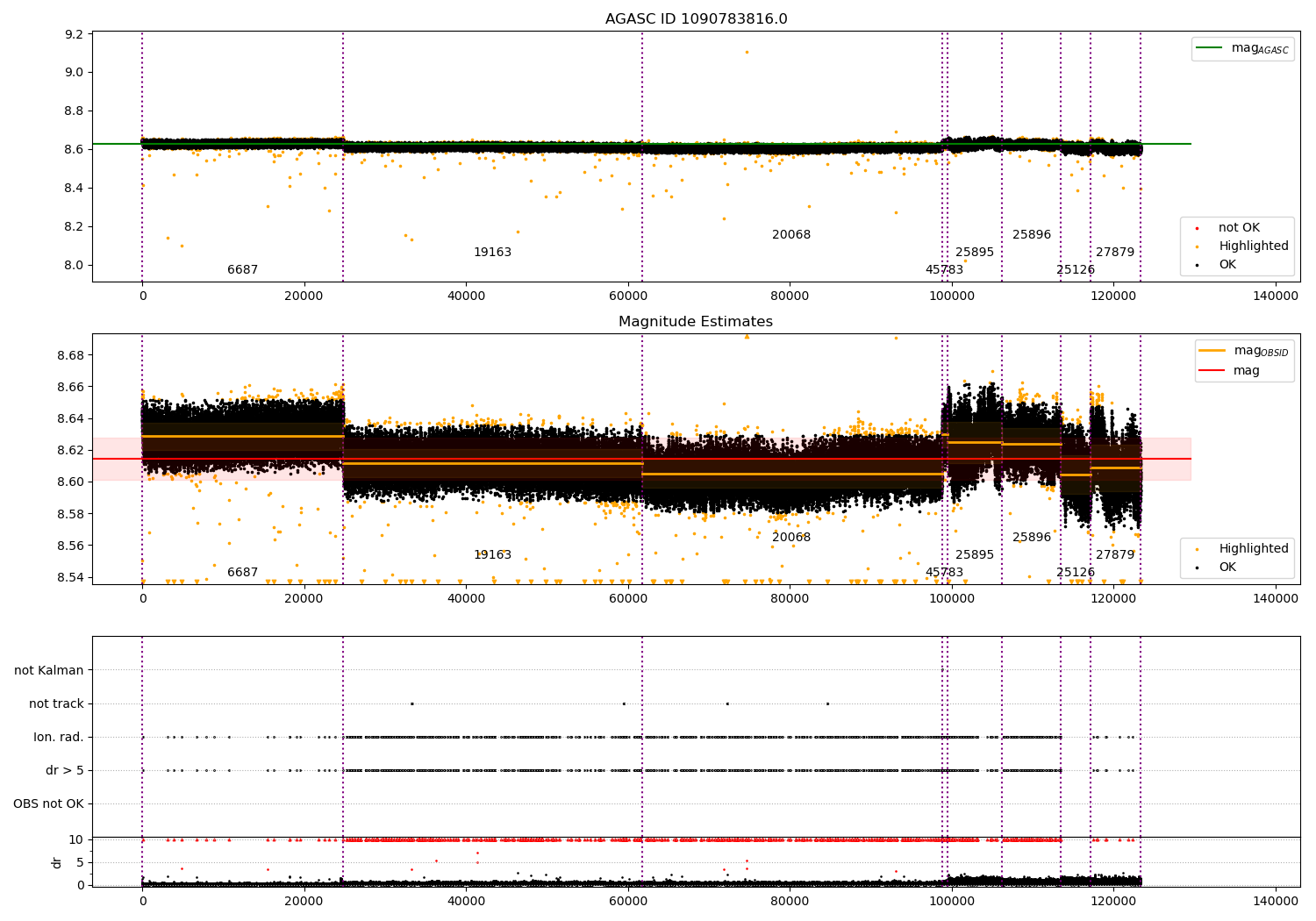Click obsid label 19163 in top plot
1316x921 pixels.
(492, 253)
